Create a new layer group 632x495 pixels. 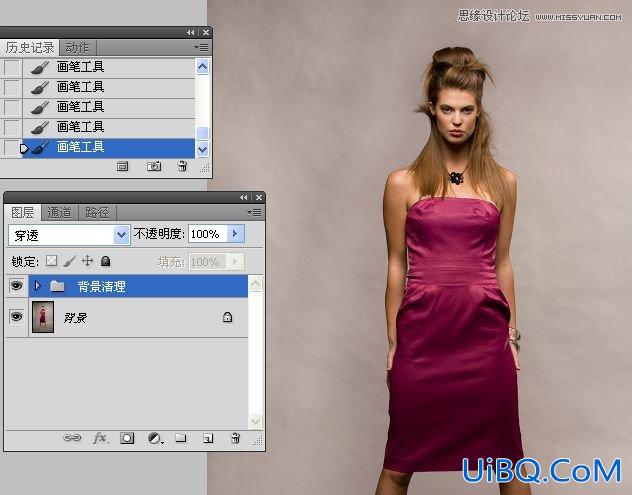click(x=181, y=438)
